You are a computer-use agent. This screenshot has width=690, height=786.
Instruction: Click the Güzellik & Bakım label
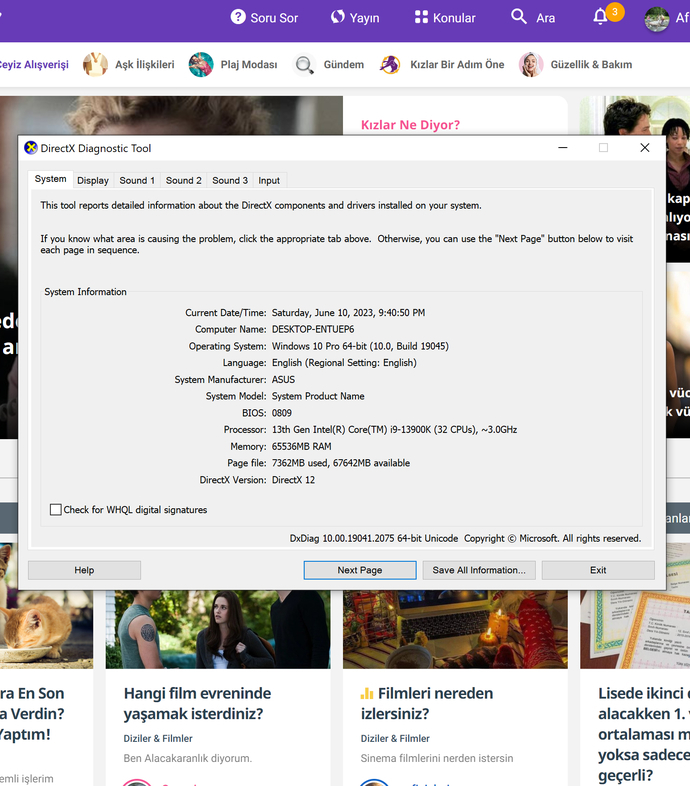point(592,65)
